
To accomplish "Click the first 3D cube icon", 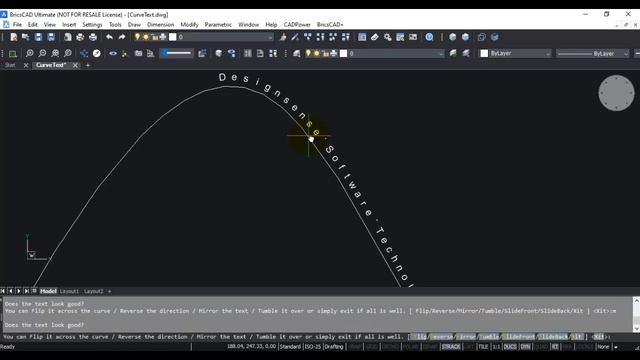I will [452, 37].
